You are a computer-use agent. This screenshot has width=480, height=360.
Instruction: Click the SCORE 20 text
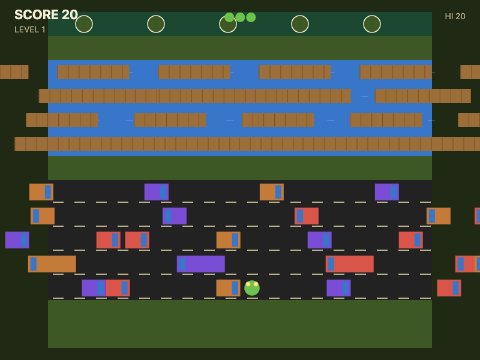(46, 15)
